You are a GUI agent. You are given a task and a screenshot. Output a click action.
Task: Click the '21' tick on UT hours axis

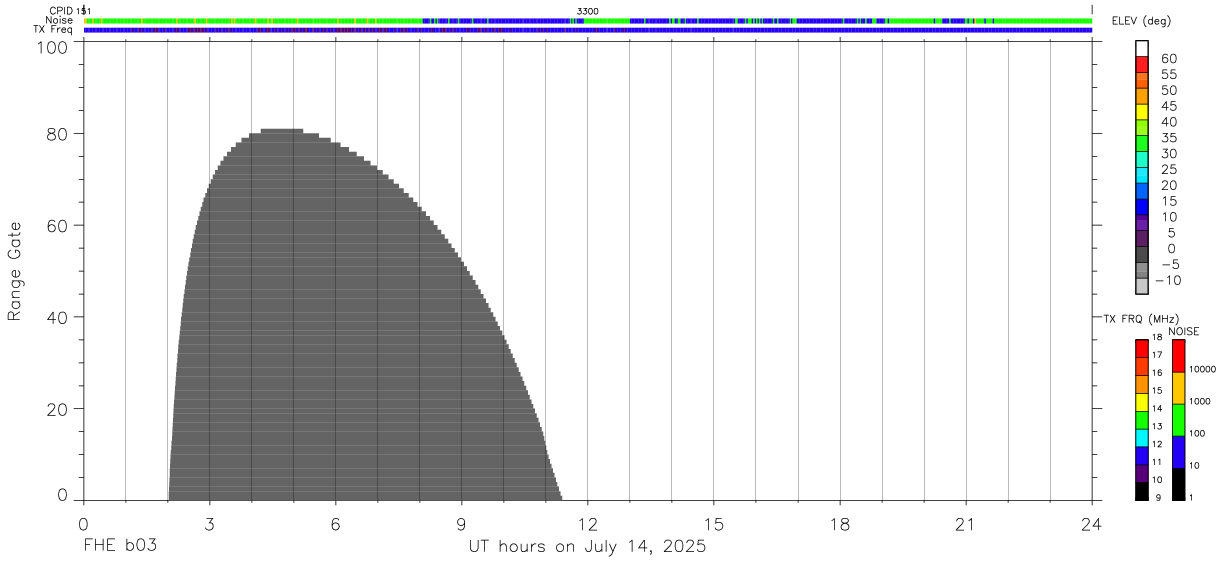(966, 525)
